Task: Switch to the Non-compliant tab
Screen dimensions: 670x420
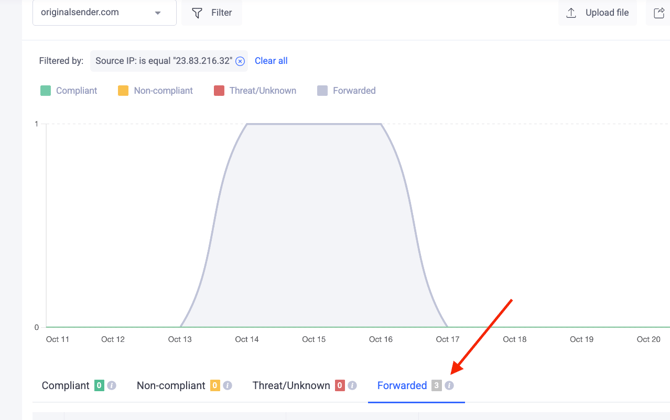Action: point(171,385)
